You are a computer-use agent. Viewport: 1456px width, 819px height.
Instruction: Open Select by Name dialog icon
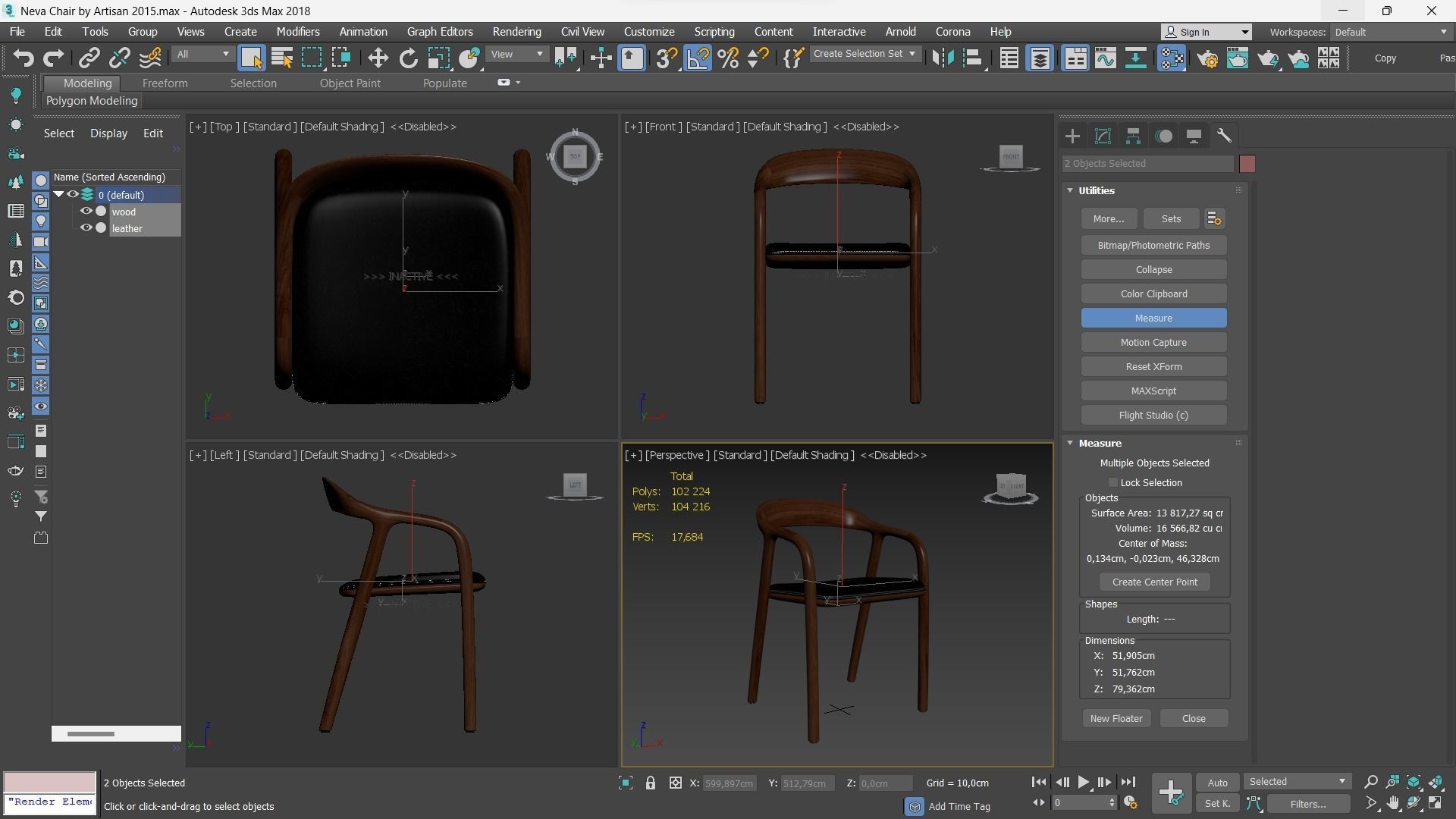(281, 58)
